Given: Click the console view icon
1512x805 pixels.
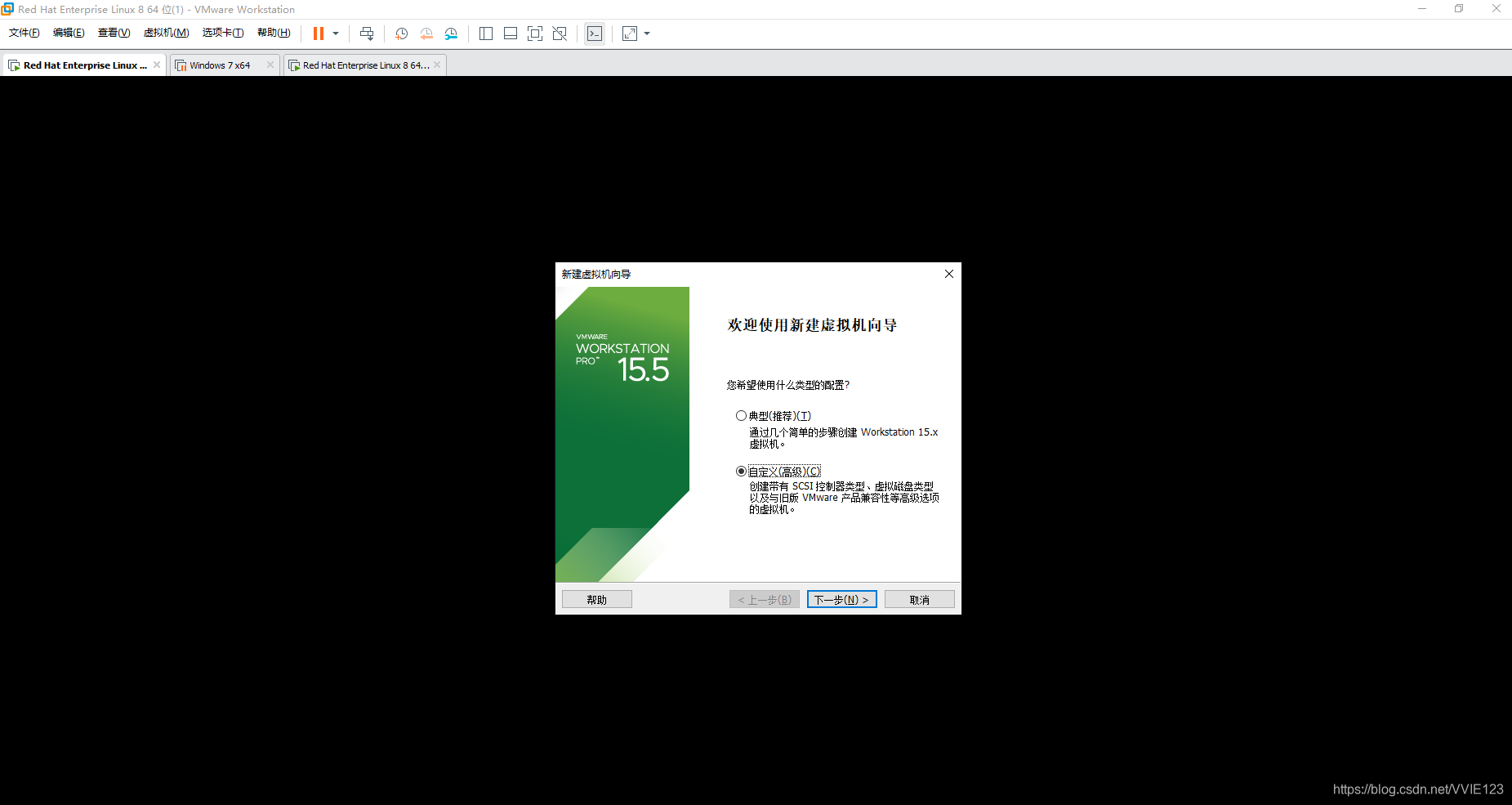Looking at the screenshot, I should coord(595,34).
